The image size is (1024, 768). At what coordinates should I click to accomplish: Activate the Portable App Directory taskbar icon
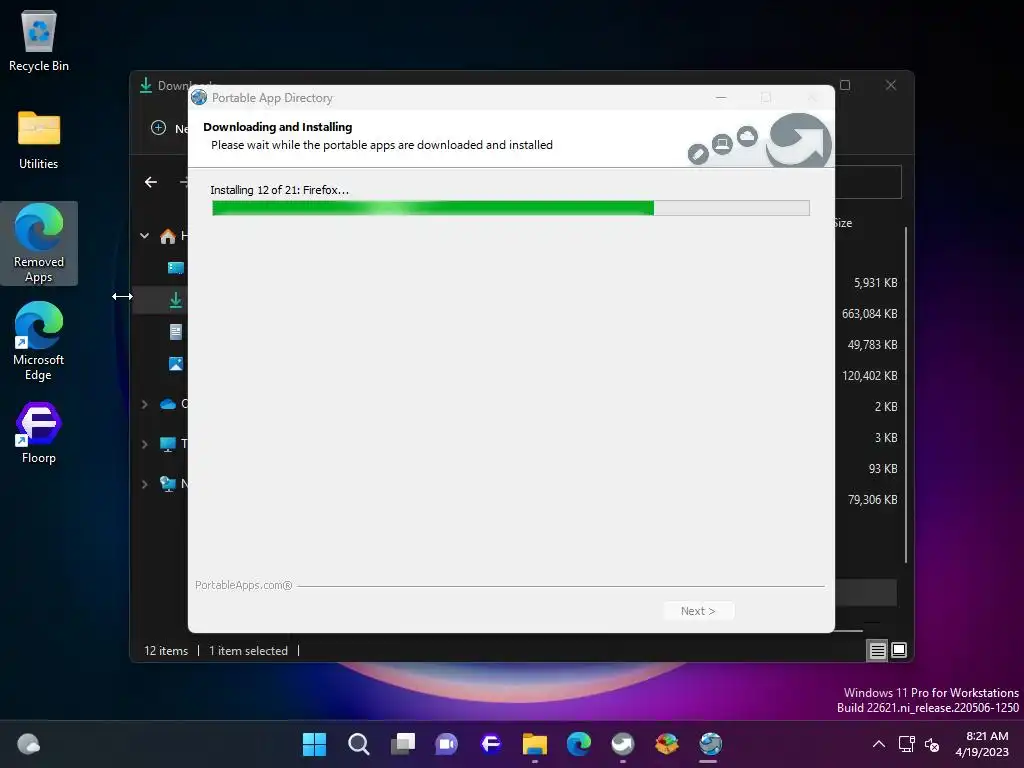(x=711, y=744)
